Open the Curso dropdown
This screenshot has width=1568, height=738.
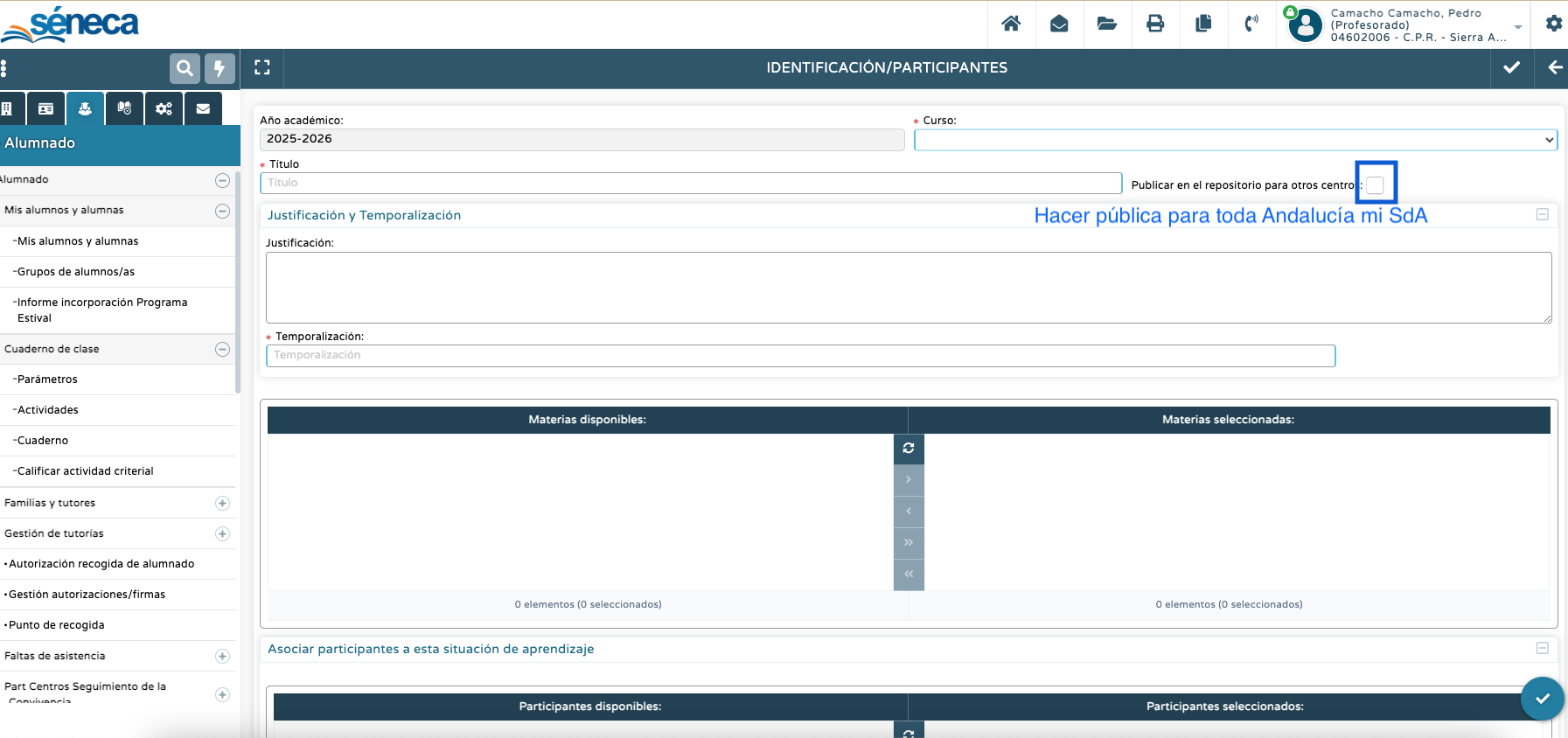click(1235, 140)
